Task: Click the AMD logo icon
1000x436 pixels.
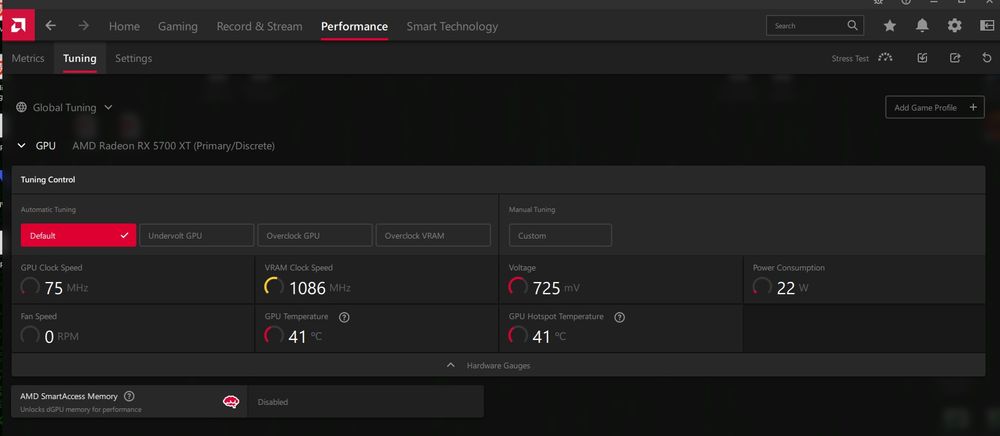Action: 18,26
